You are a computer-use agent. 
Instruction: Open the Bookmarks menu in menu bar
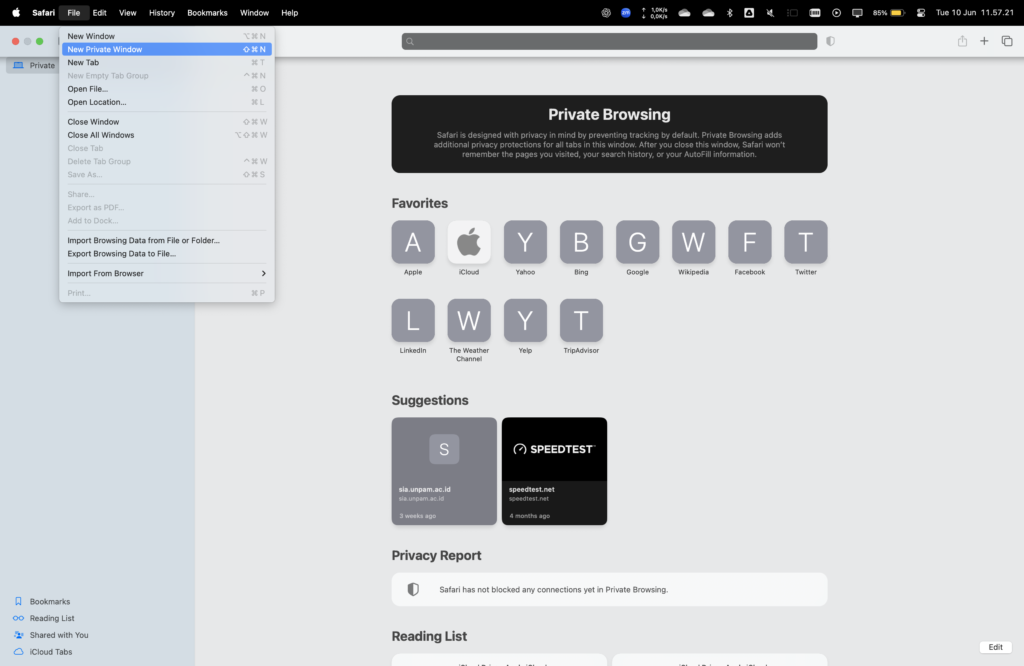tap(207, 12)
